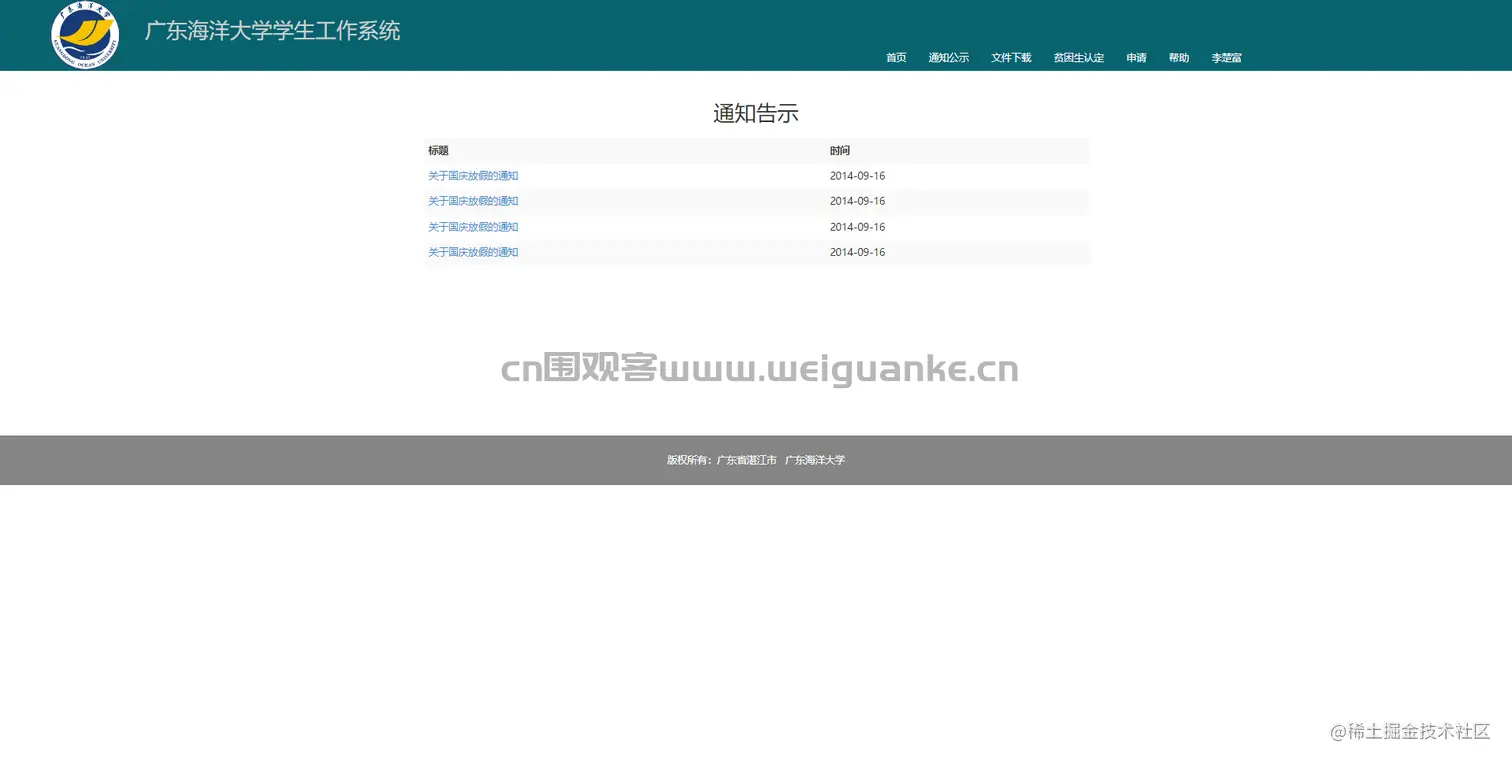Click 帮助 in the top navigation
1512x763 pixels.
[1179, 58]
